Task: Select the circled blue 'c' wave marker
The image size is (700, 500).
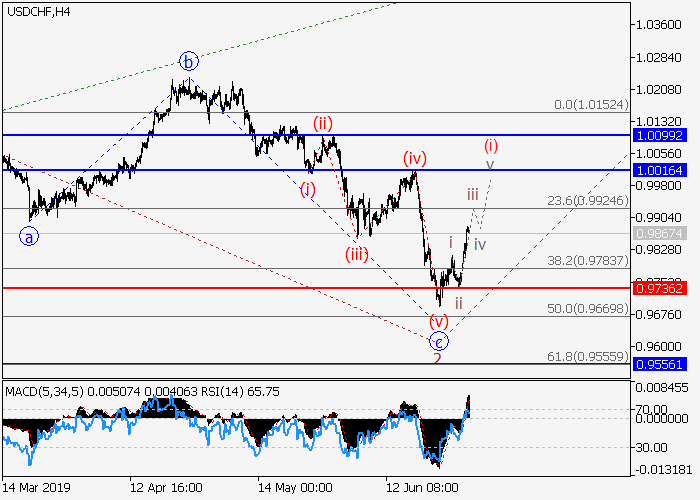Action: tap(438, 342)
